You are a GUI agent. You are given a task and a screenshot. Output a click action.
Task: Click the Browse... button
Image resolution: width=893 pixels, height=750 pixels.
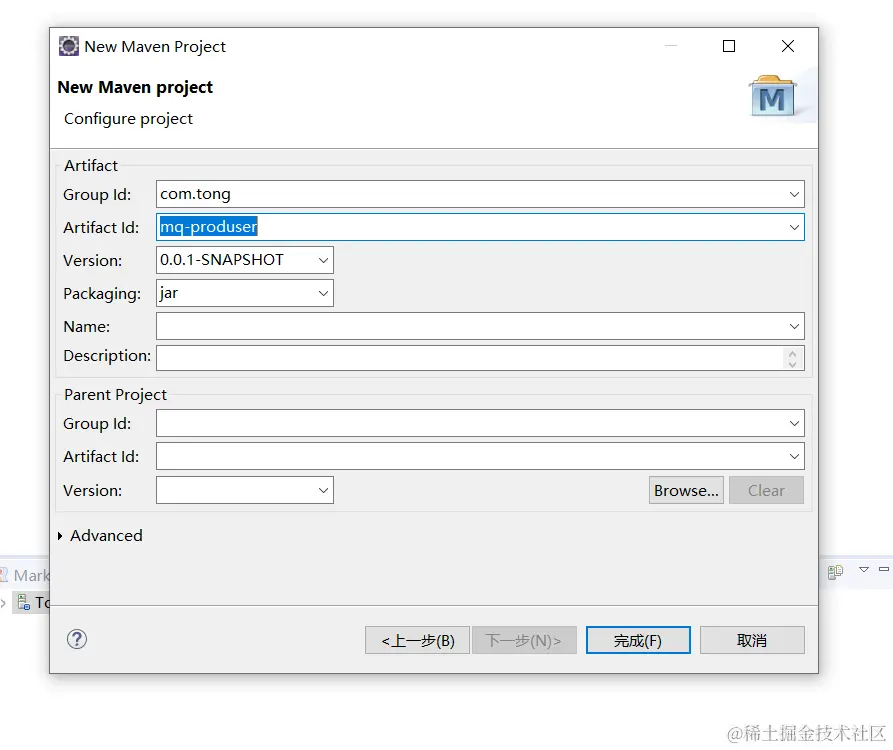686,490
